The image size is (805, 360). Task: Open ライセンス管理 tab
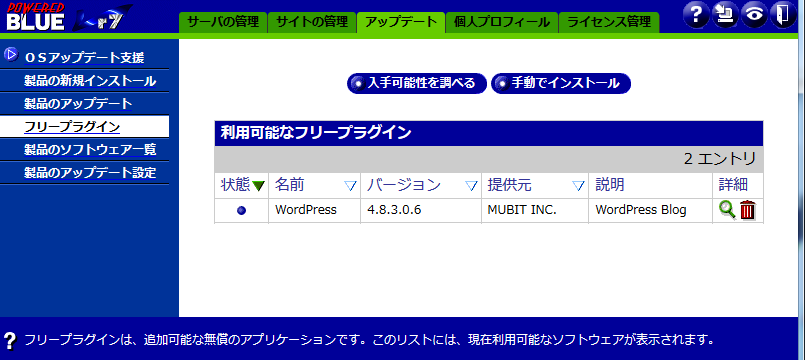click(609, 22)
